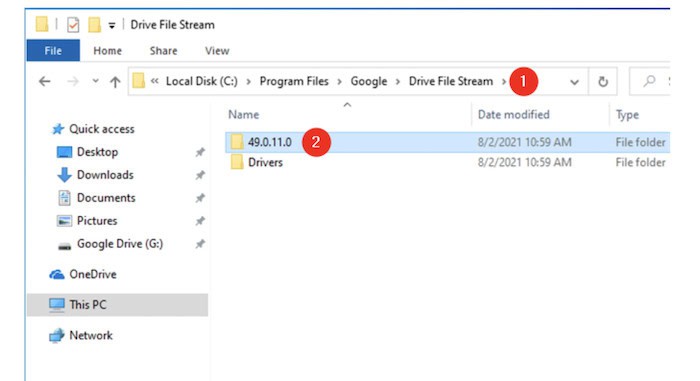Click the address bar folder icon
Viewport: 700px width, 381px height.
pyautogui.click(x=139, y=81)
